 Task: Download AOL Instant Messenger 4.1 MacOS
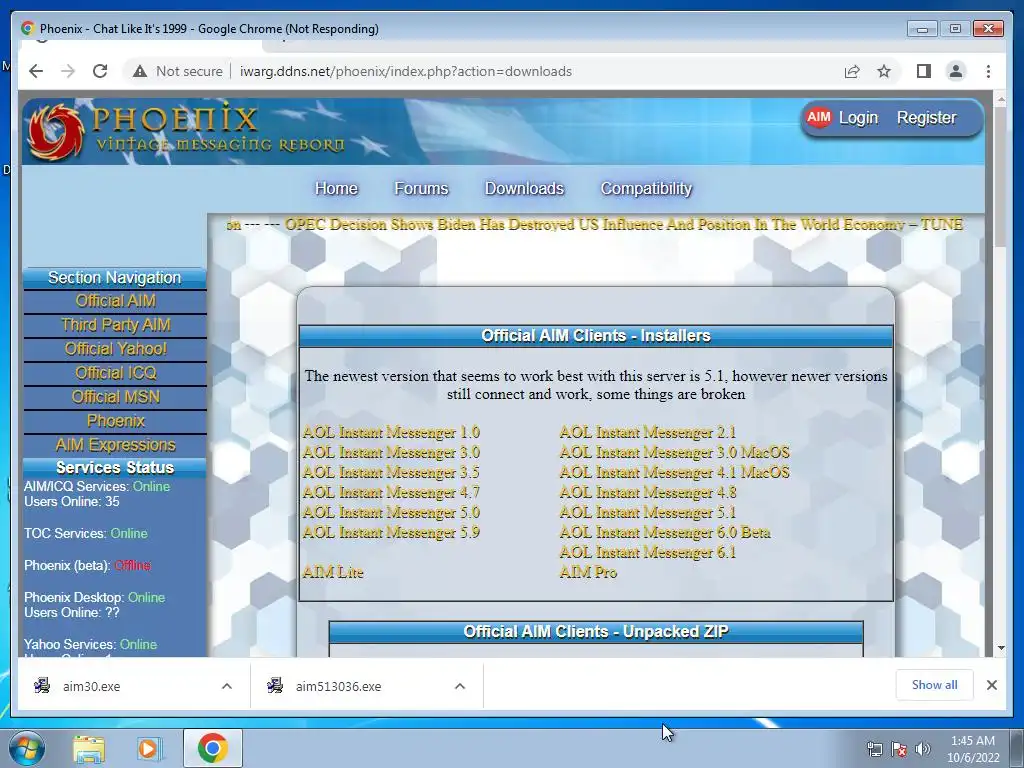(674, 472)
